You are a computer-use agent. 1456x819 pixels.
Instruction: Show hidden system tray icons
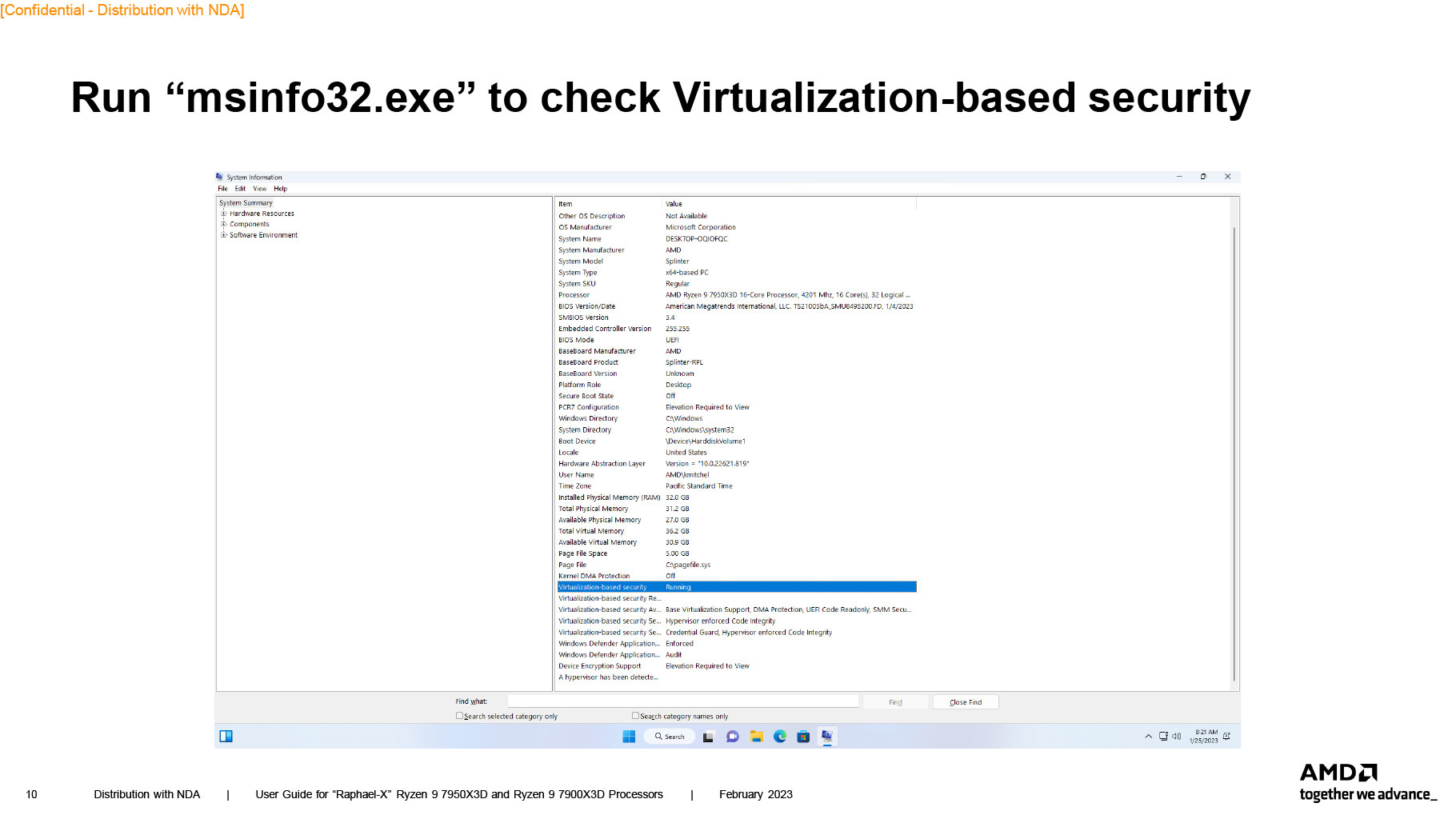pos(1149,737)
